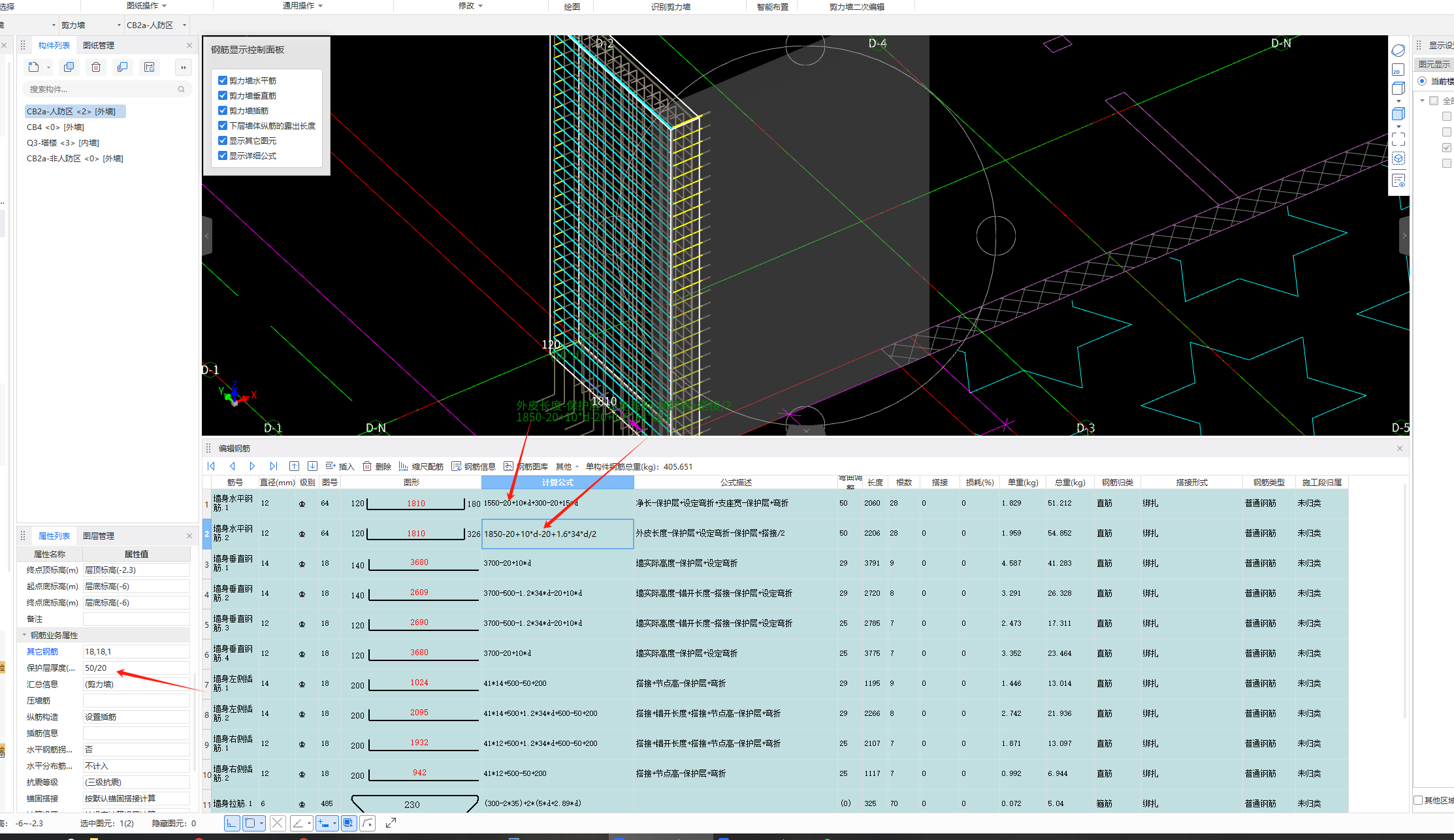Image resolution: width=1454 pixels, height=840 pixels.
Task: Click 插入 button in rebar editor
Action: click(340, 466)
